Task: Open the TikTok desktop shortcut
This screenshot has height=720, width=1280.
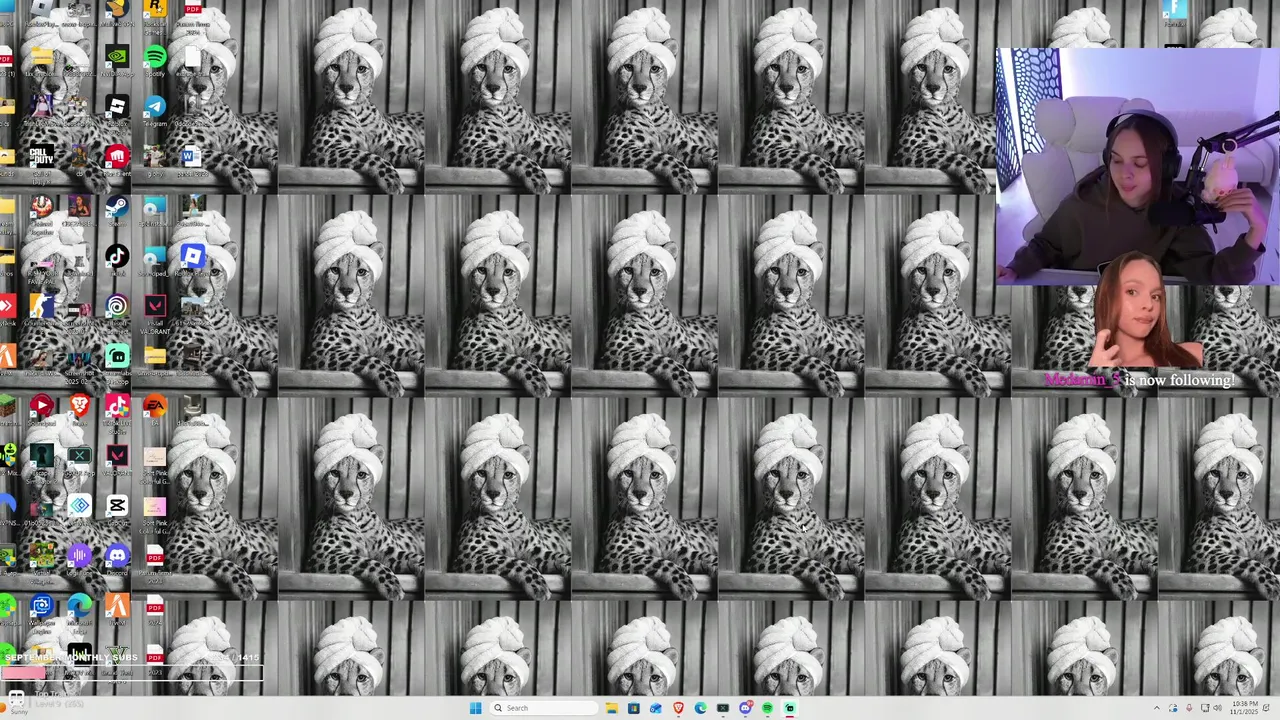Action: 117,257
